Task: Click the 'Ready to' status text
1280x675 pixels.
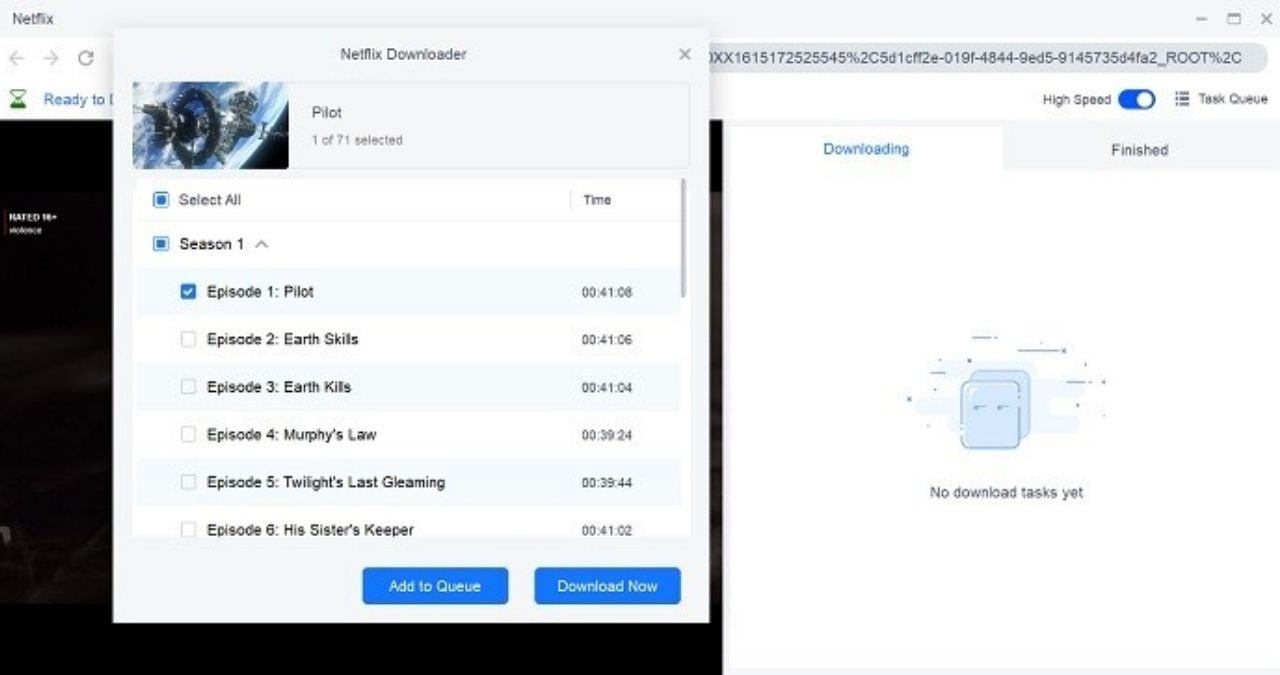Action: [x=78, y=99]
